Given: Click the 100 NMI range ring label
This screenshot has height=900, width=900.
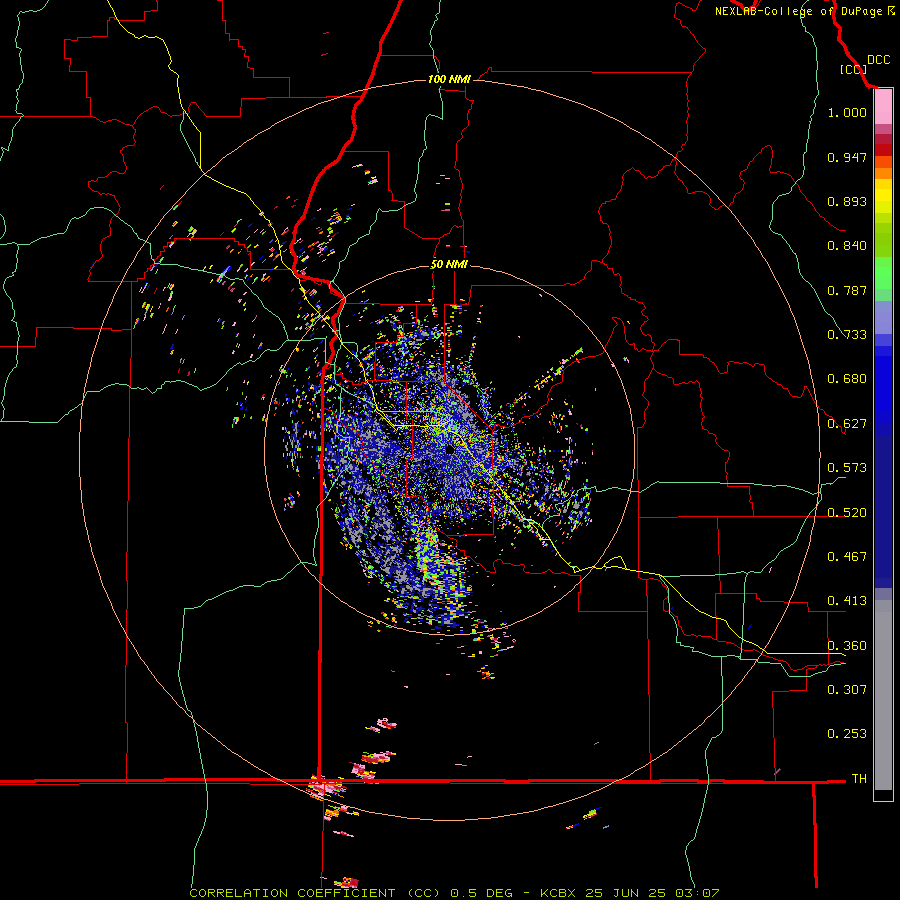Looking at the screenshot, I should [x=449, y=79].
